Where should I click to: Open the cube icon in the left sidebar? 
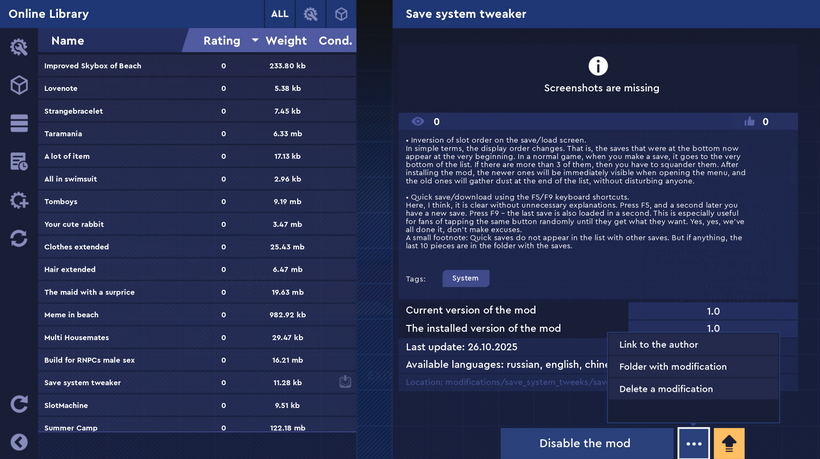(18, 85)
